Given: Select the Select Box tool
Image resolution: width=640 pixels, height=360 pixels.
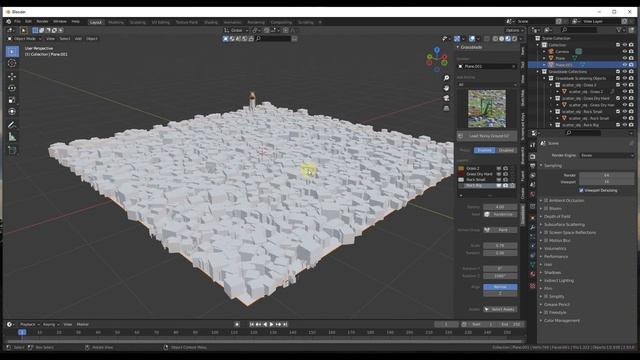Looking at the screenshot, I should tap(12, 51).
